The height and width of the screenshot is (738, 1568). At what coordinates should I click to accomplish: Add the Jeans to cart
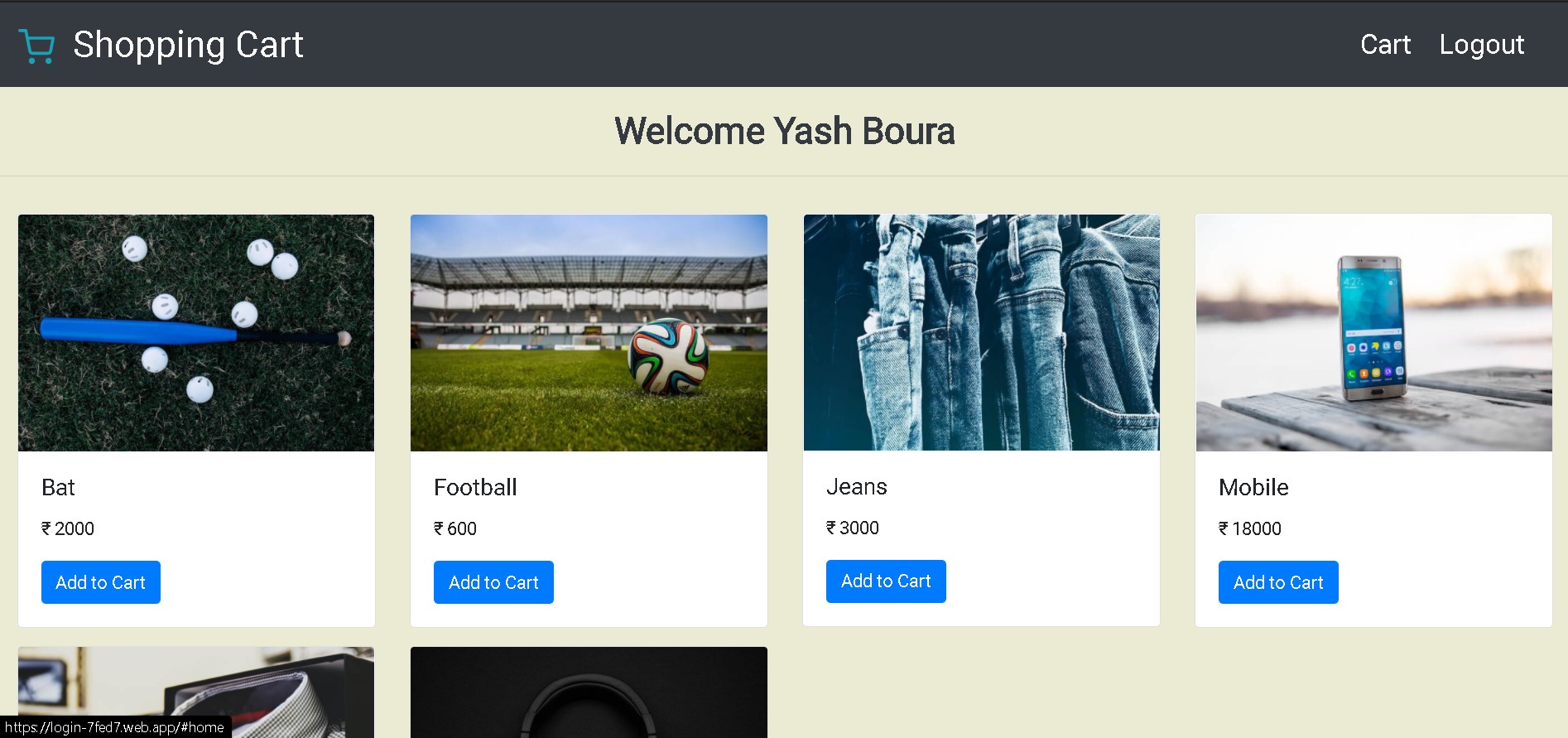(x=886, y=581)
